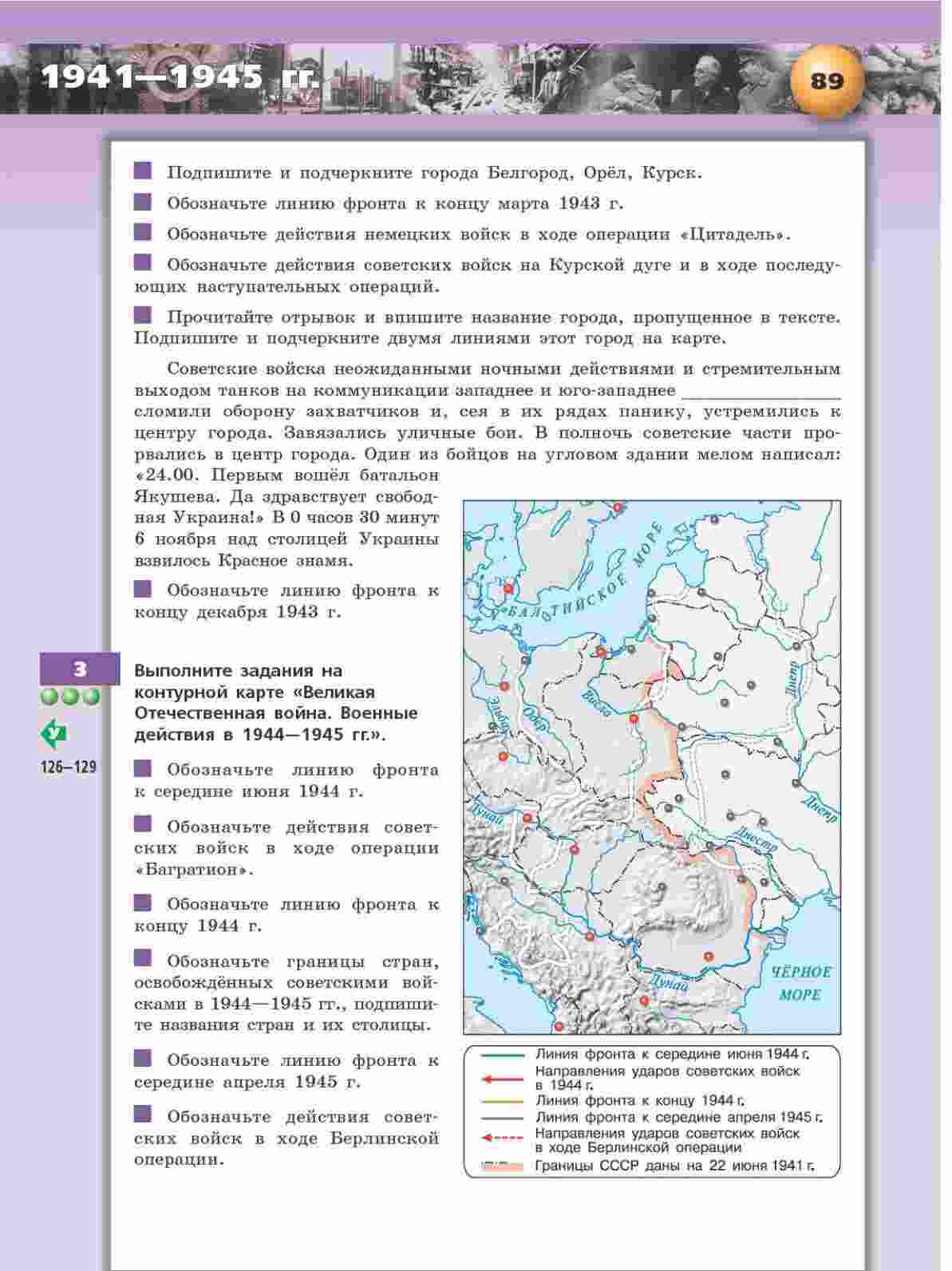Click the text "6 ноября над столицей Украины"
Image resolution: width=952 pixels, height=1271 pixels.
[286, 539]
